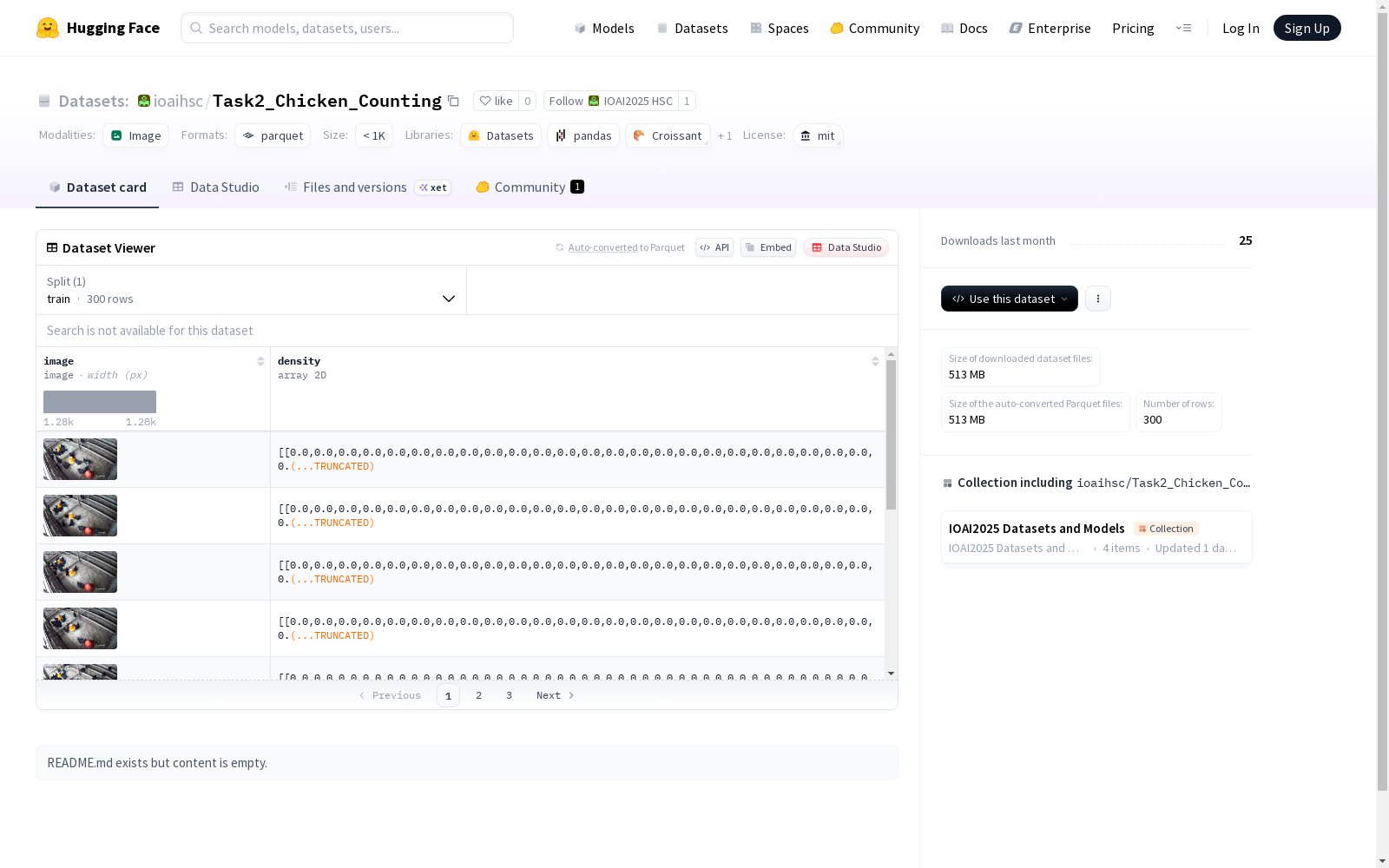Go to page 3 of viewer
This screenshot has height=868, width=1389.
click(509, 695)
